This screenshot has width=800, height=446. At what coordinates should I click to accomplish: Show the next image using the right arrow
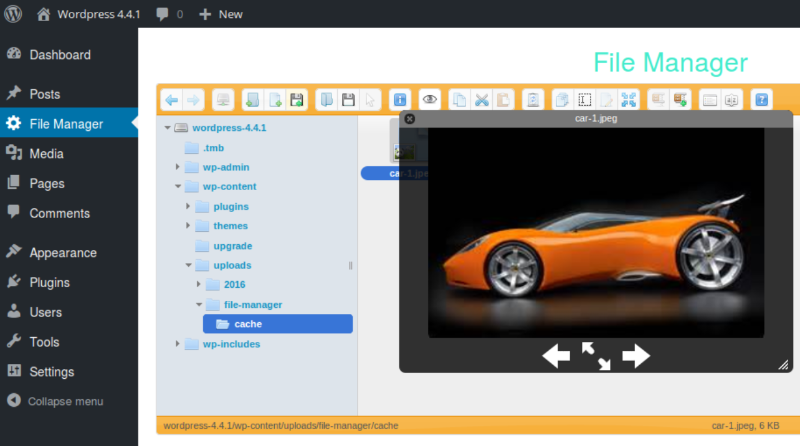click(636, 355)
